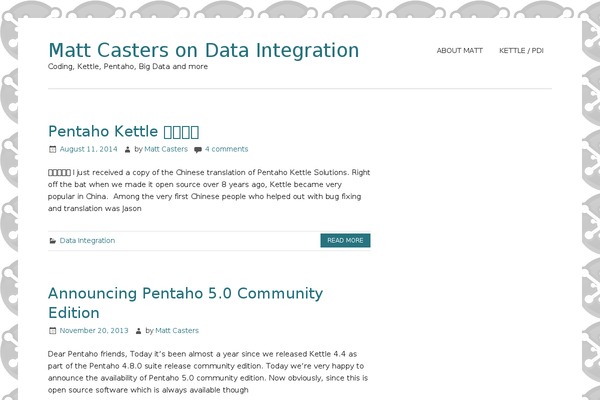Click the site tagline Coding, Kettle, Pentaho text
The height and width of the screenshot is (400, 600).
(128, 67)
